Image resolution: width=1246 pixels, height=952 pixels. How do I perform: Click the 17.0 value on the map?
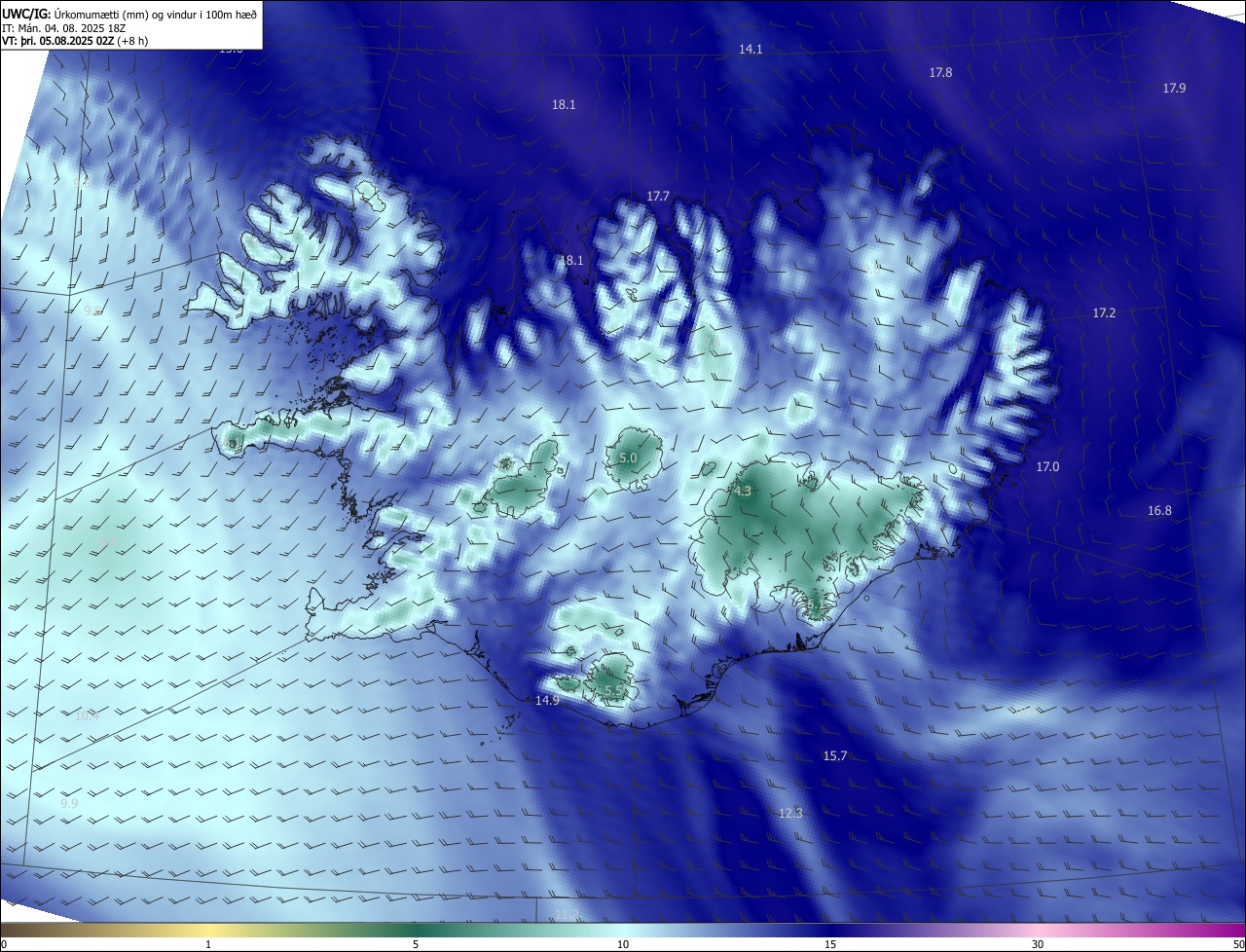coord(1046,466)
